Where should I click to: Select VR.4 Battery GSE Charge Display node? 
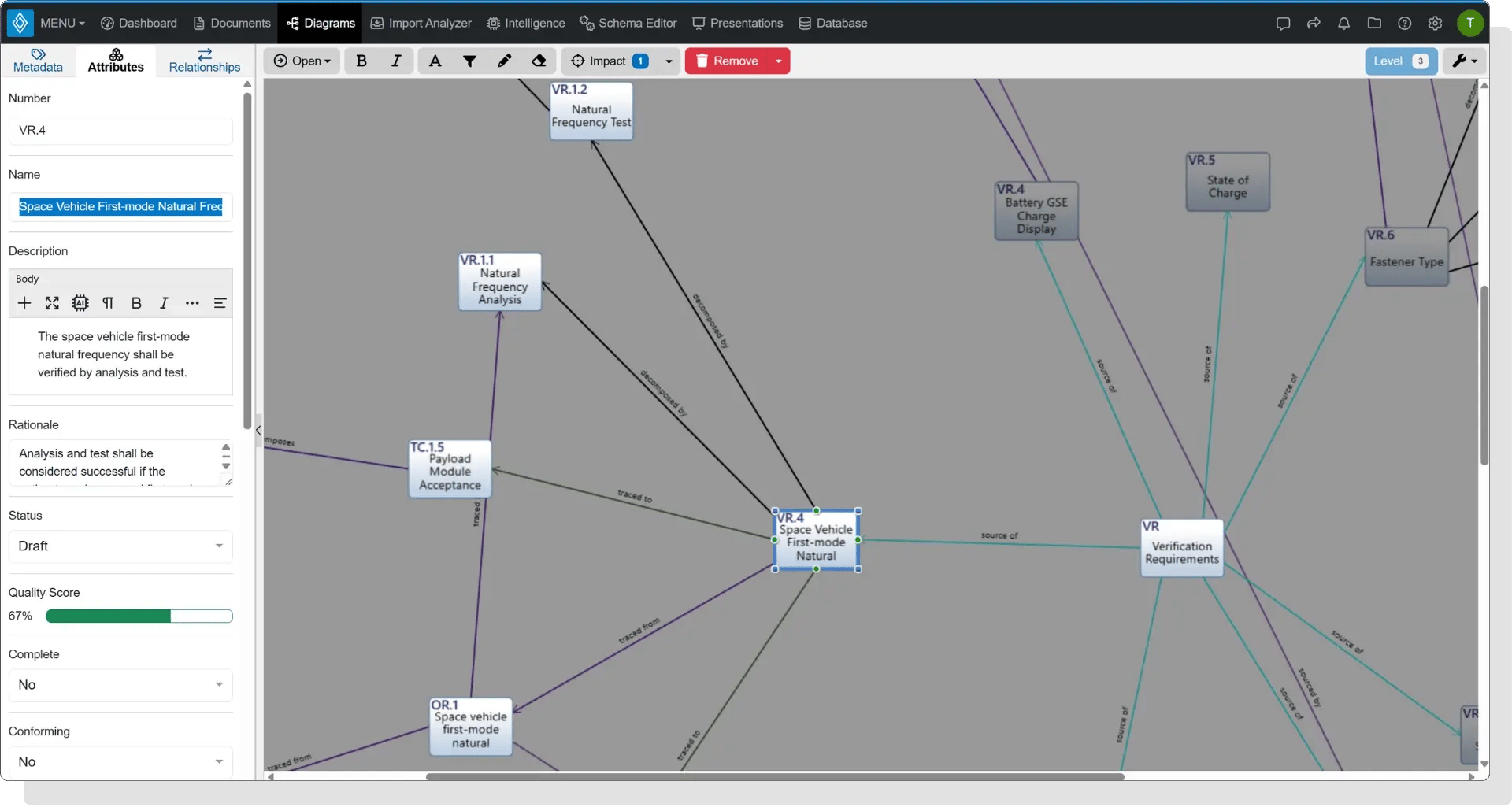(x=1036, y=211)
